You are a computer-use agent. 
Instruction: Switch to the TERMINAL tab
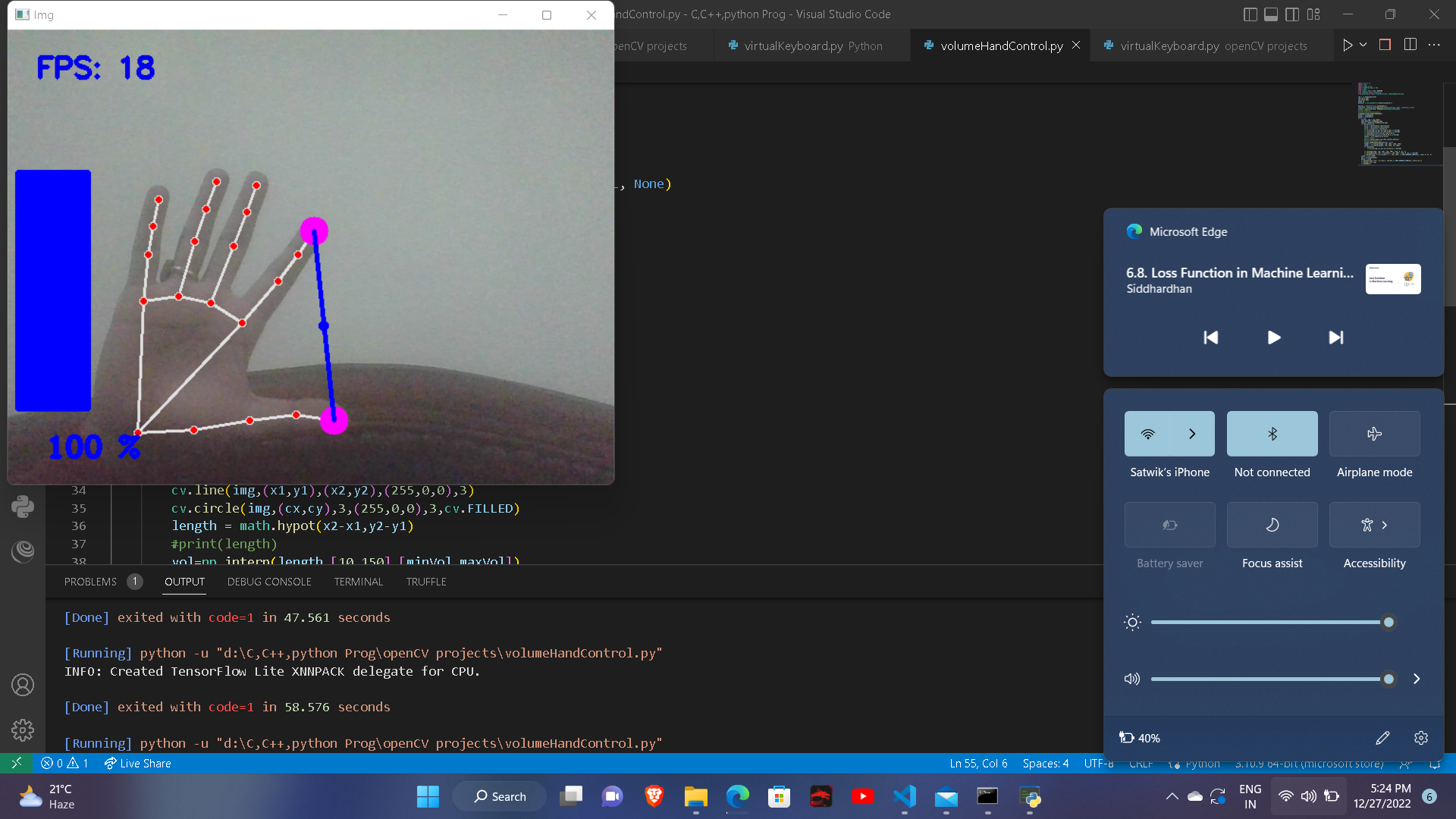[358, 582]
